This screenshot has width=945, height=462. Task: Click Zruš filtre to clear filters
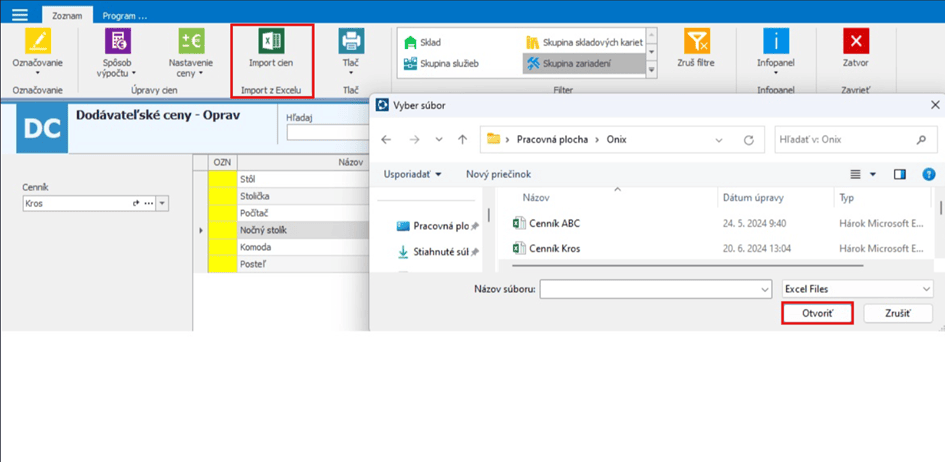697,41
